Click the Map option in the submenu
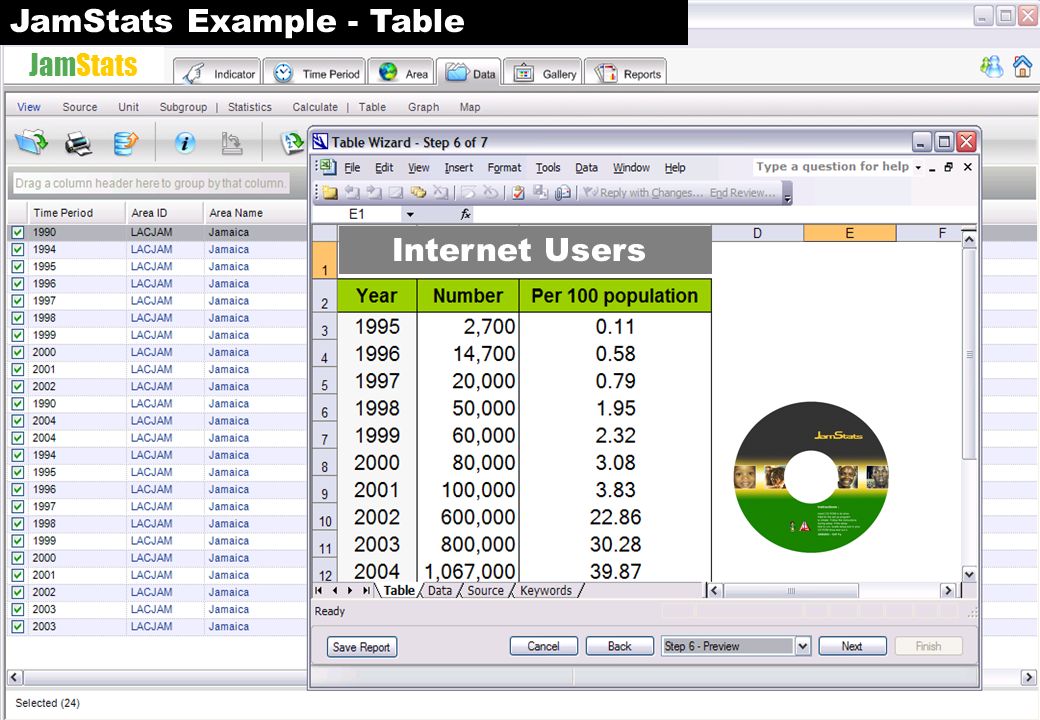Screen dimensions: 1040x720 click(x=470, y=107)
